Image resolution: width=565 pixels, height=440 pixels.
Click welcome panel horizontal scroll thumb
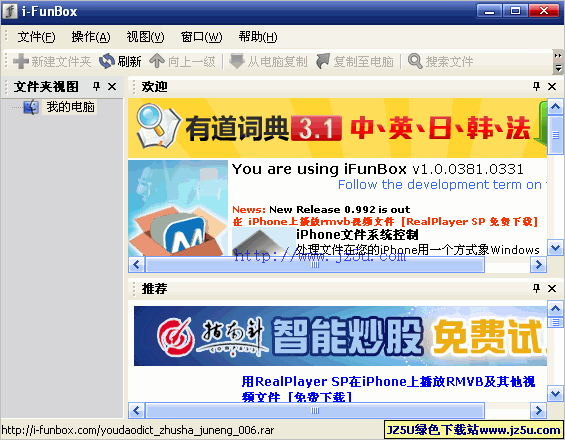coord(315,265)
